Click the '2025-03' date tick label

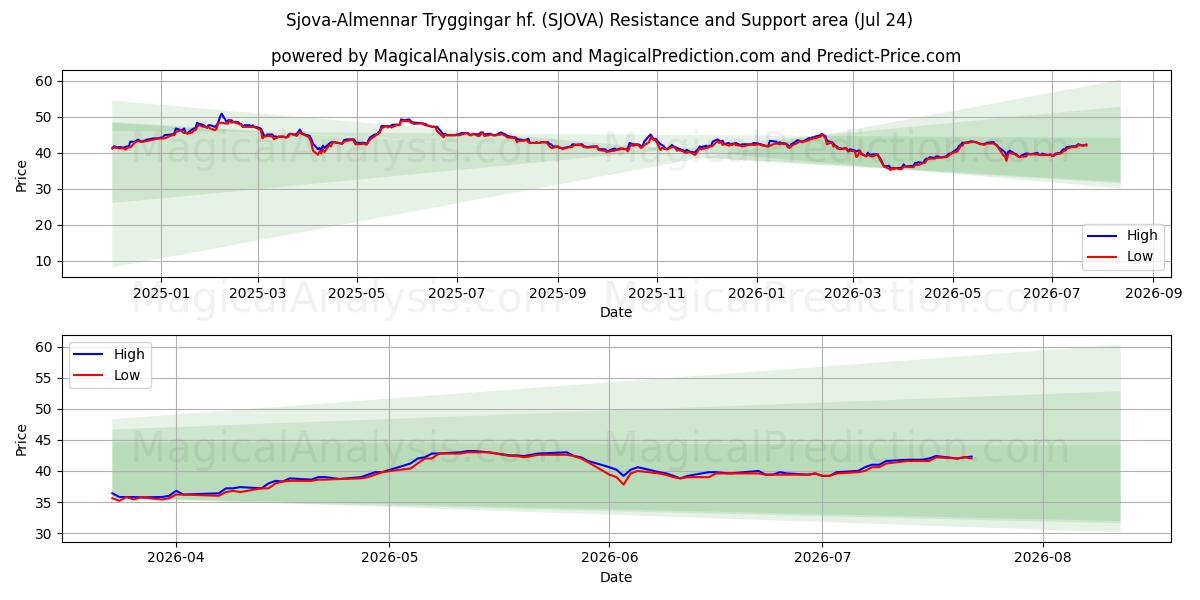pos(258,294)
